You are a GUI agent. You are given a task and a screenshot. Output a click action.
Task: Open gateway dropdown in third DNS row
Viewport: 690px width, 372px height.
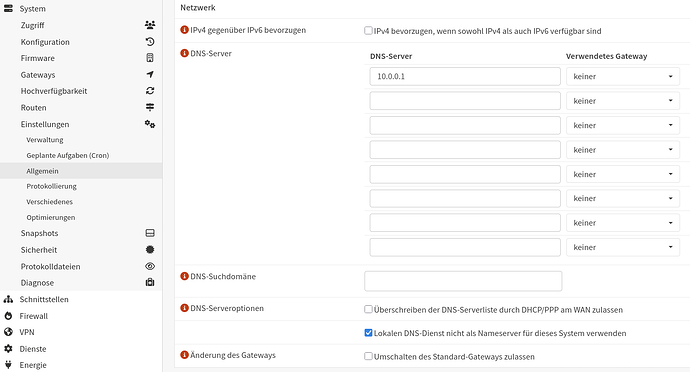tap(623, 125)
